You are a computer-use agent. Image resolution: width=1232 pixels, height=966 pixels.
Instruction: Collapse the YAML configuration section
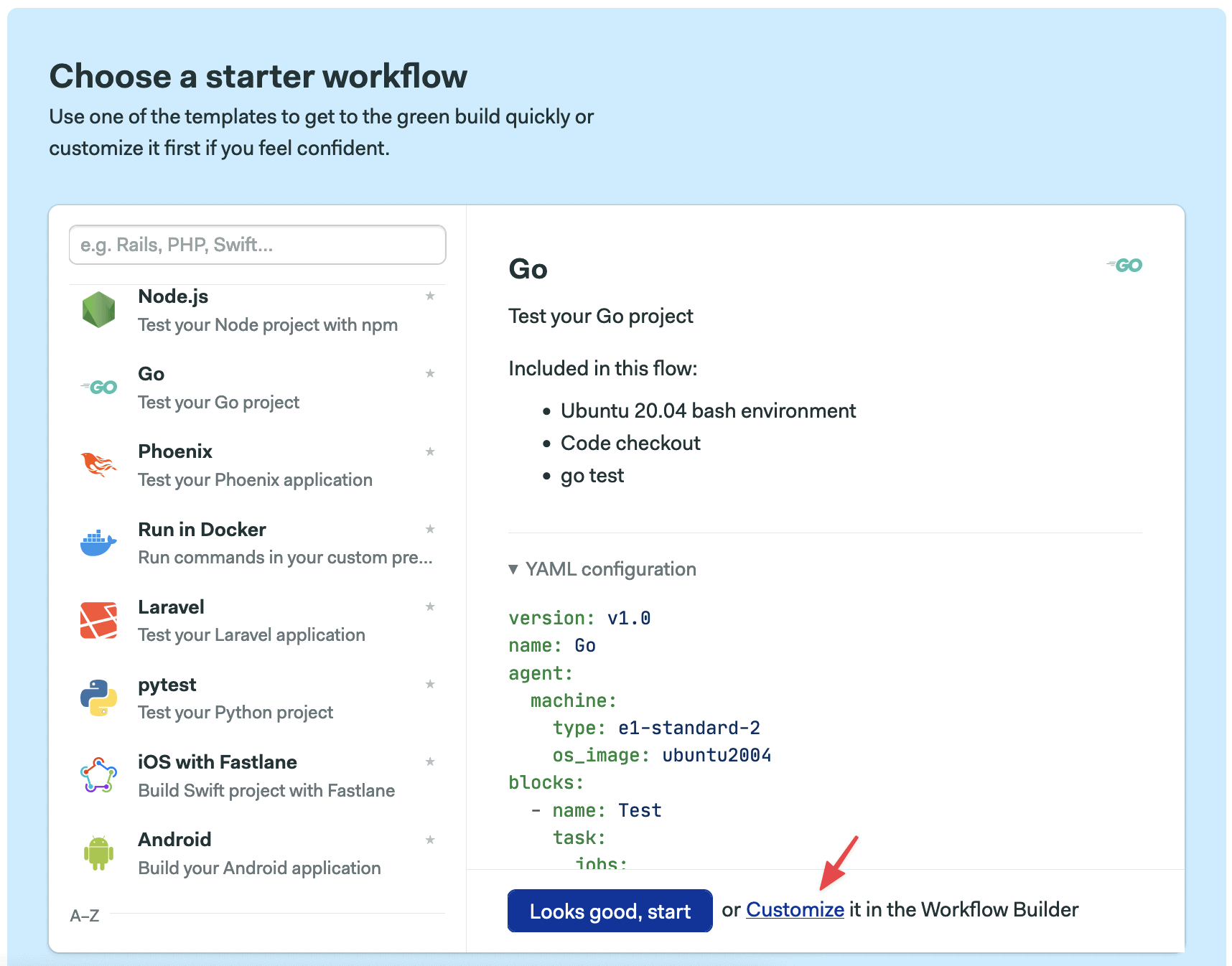click(x=602, y=568)
